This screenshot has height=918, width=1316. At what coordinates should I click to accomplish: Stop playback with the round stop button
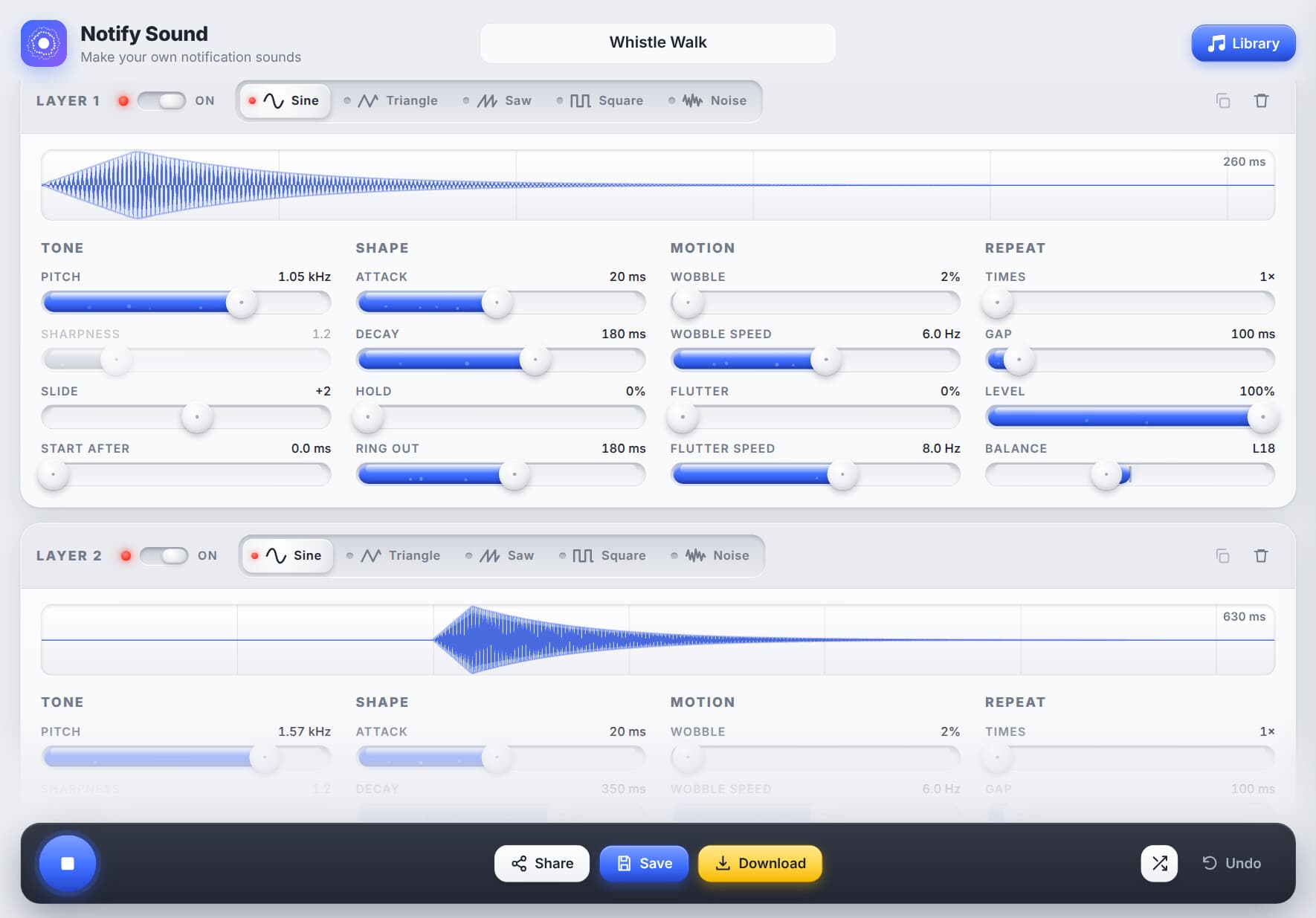[x=68, y=863]
